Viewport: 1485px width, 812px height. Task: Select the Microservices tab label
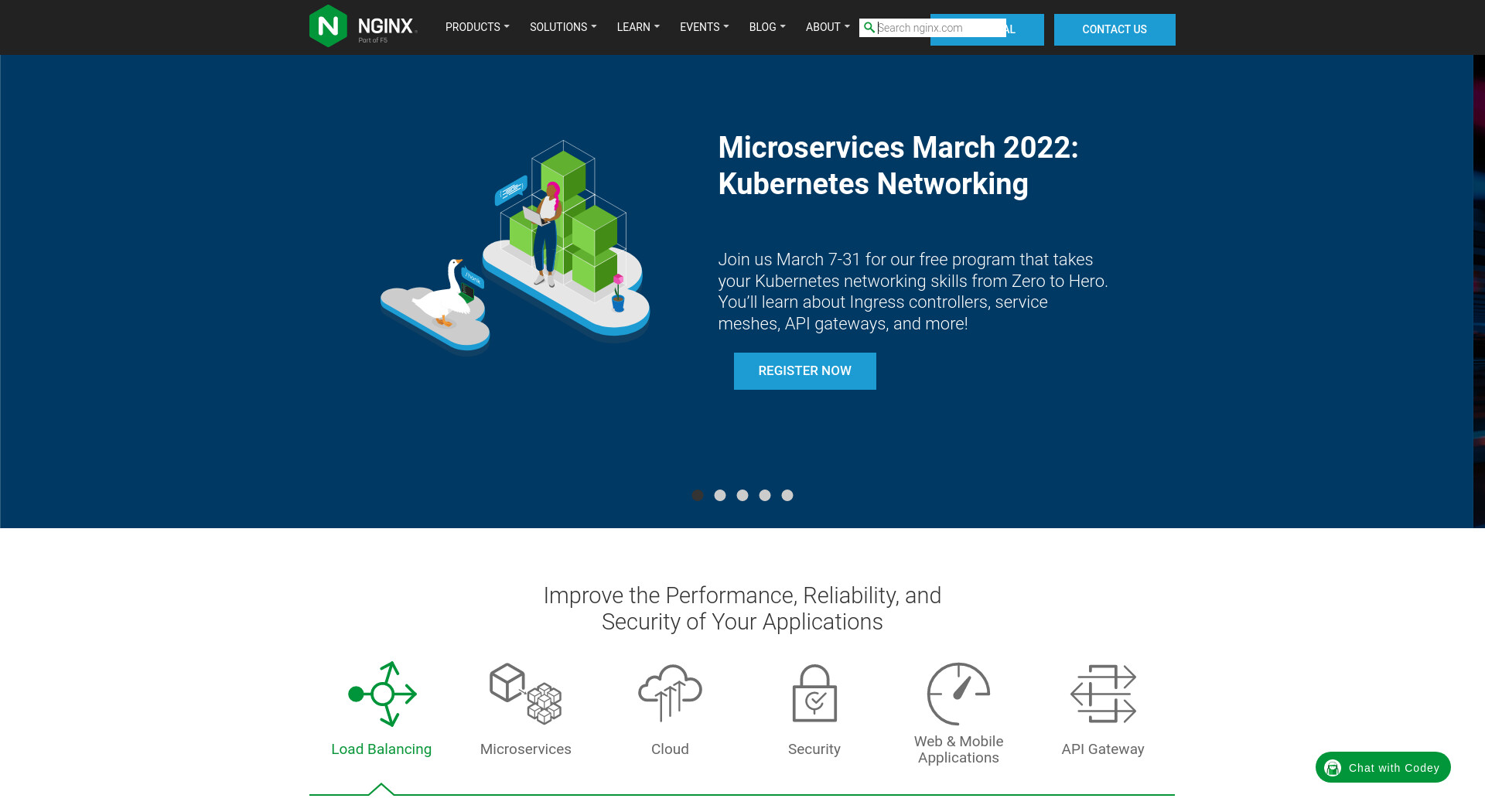pyautogui.click(x=526, y=749)
